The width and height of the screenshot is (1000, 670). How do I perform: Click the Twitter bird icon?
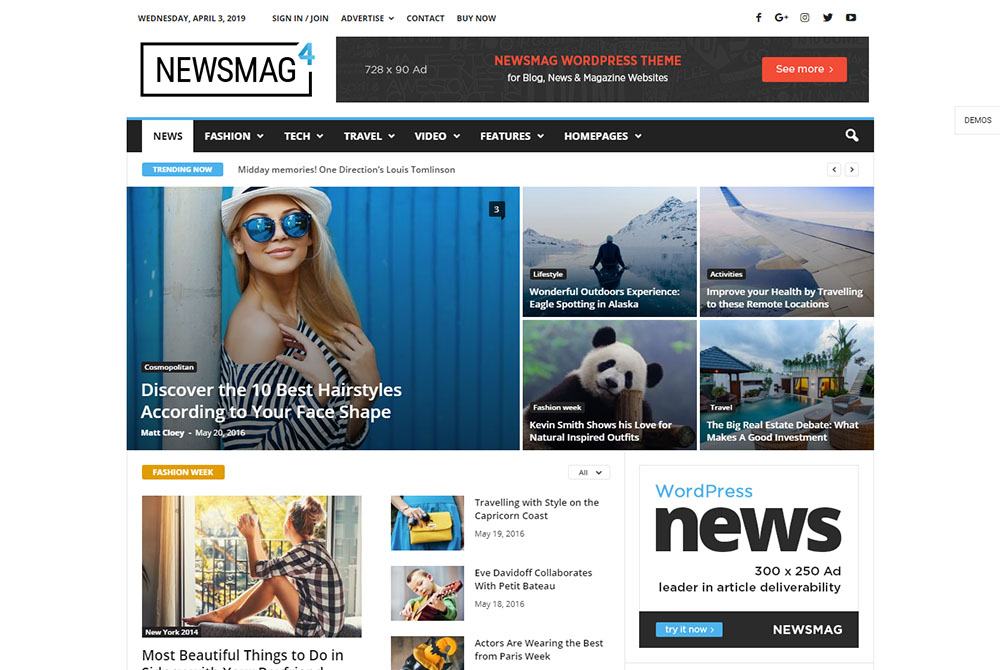pos(827,18)
